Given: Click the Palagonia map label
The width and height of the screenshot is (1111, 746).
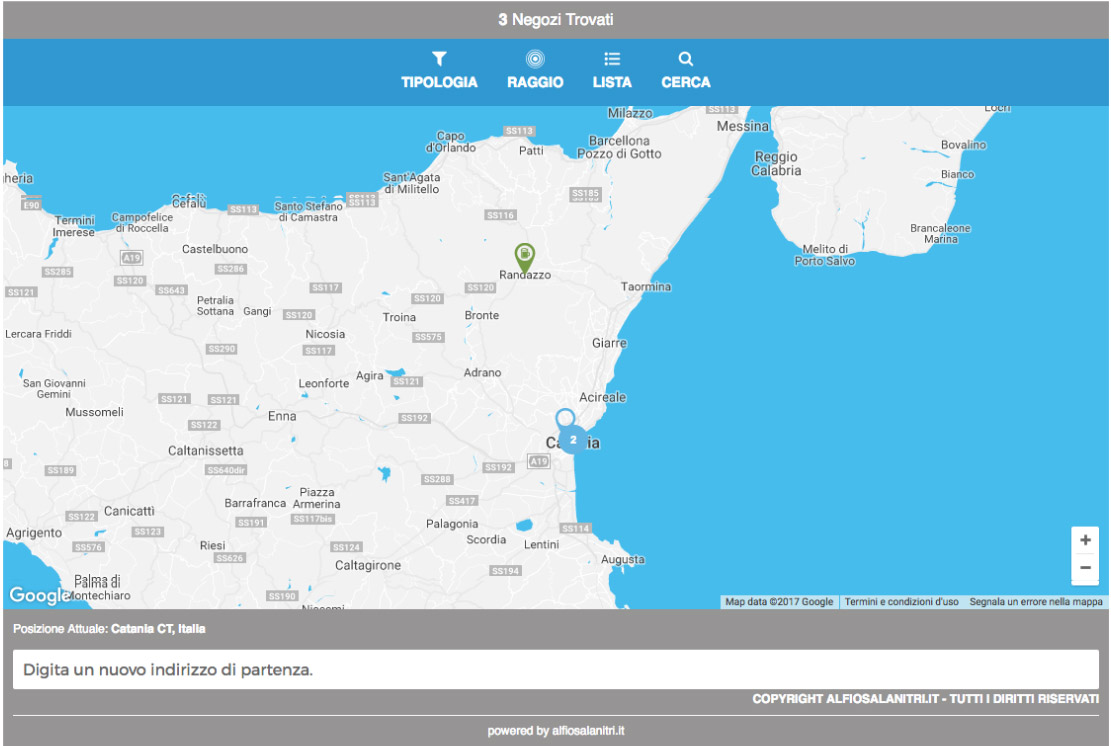Looking at the screenshot, I should point(452,524).
